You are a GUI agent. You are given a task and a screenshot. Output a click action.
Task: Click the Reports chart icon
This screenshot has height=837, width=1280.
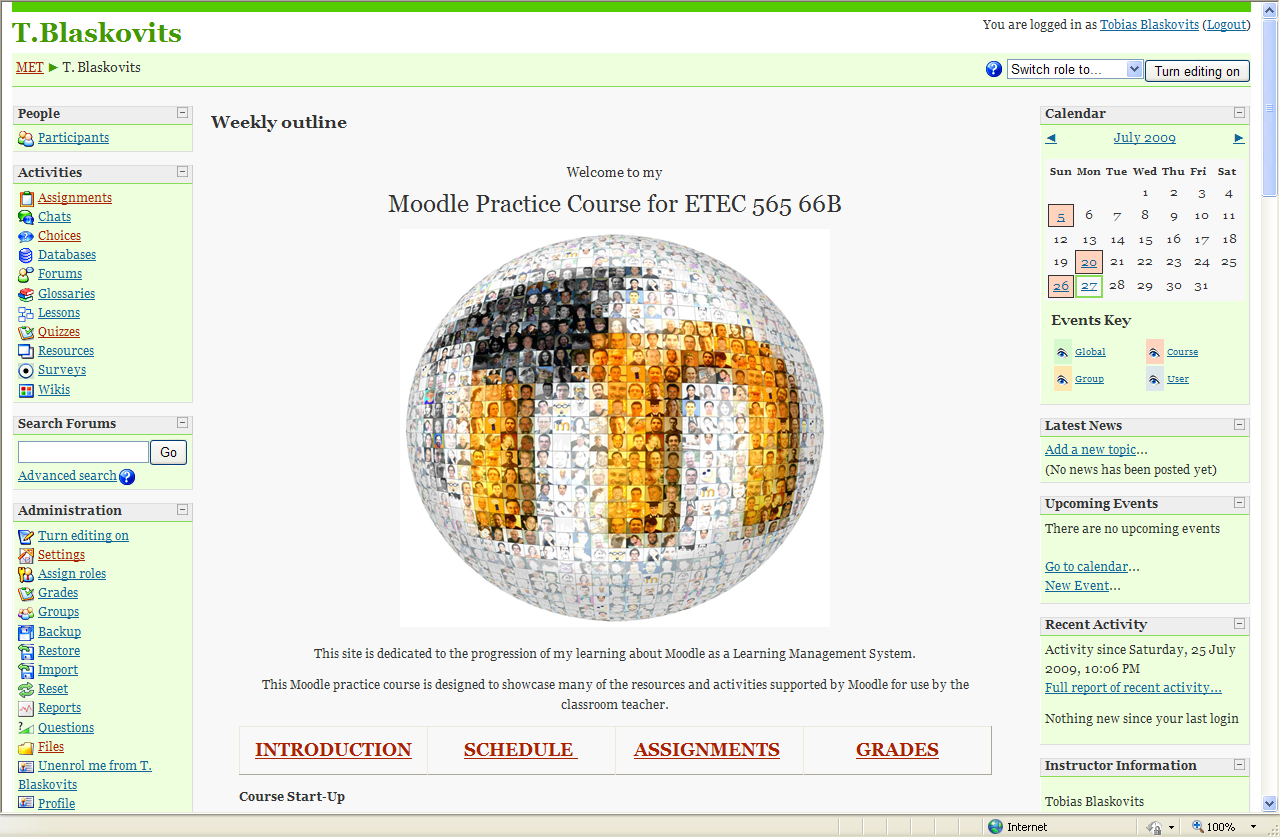coord(26,708)
